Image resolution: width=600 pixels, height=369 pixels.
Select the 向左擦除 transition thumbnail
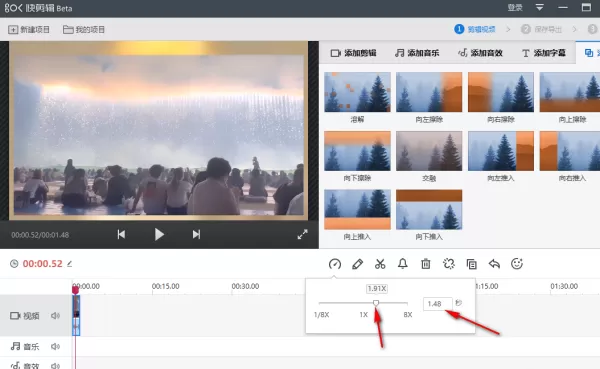click(x=429, y=92)
